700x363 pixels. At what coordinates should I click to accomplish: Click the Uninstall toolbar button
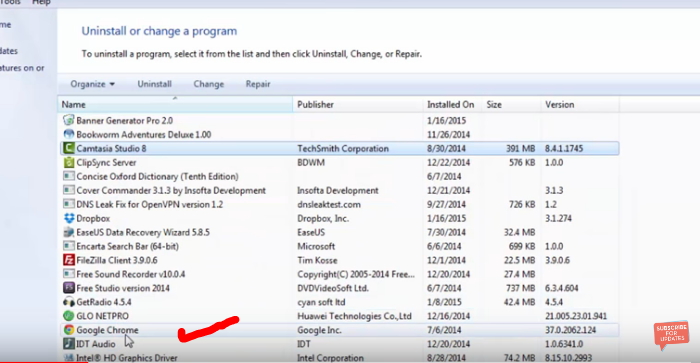(154, 84)
